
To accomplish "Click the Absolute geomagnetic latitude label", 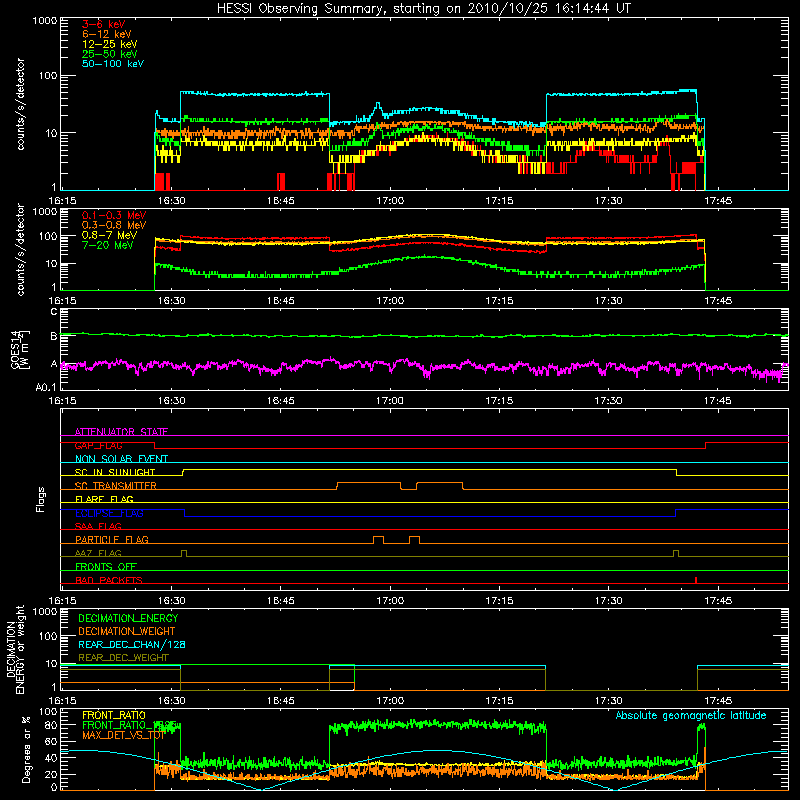I will coord(691,715).
